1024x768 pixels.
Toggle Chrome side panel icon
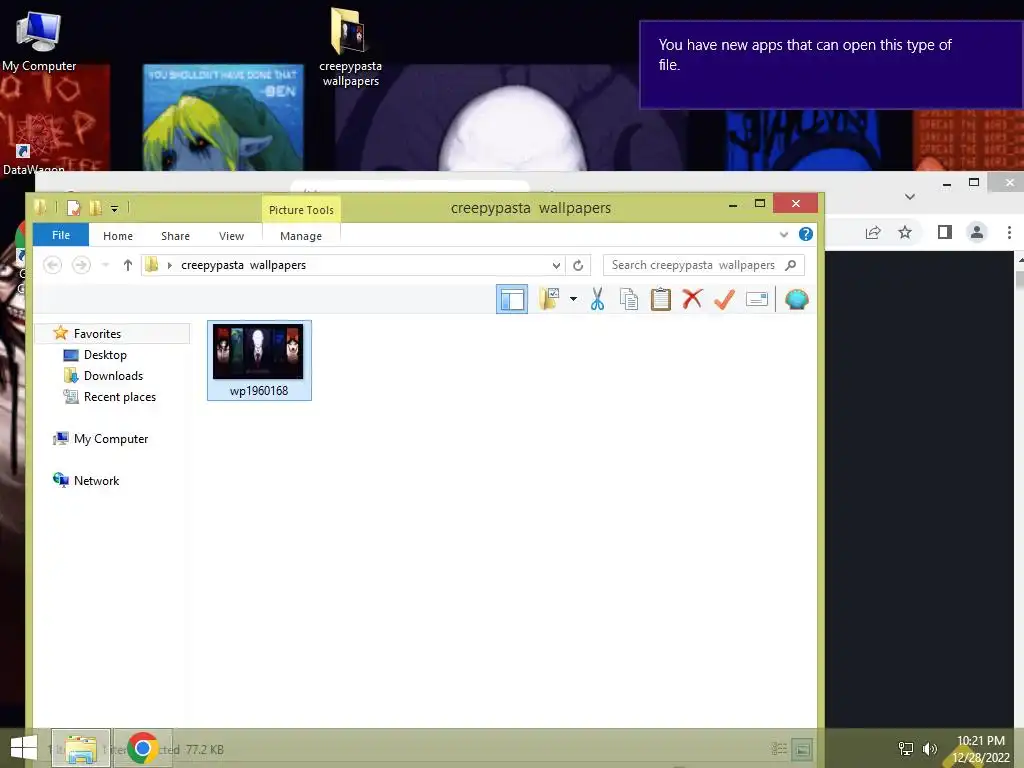click(944, 232)
